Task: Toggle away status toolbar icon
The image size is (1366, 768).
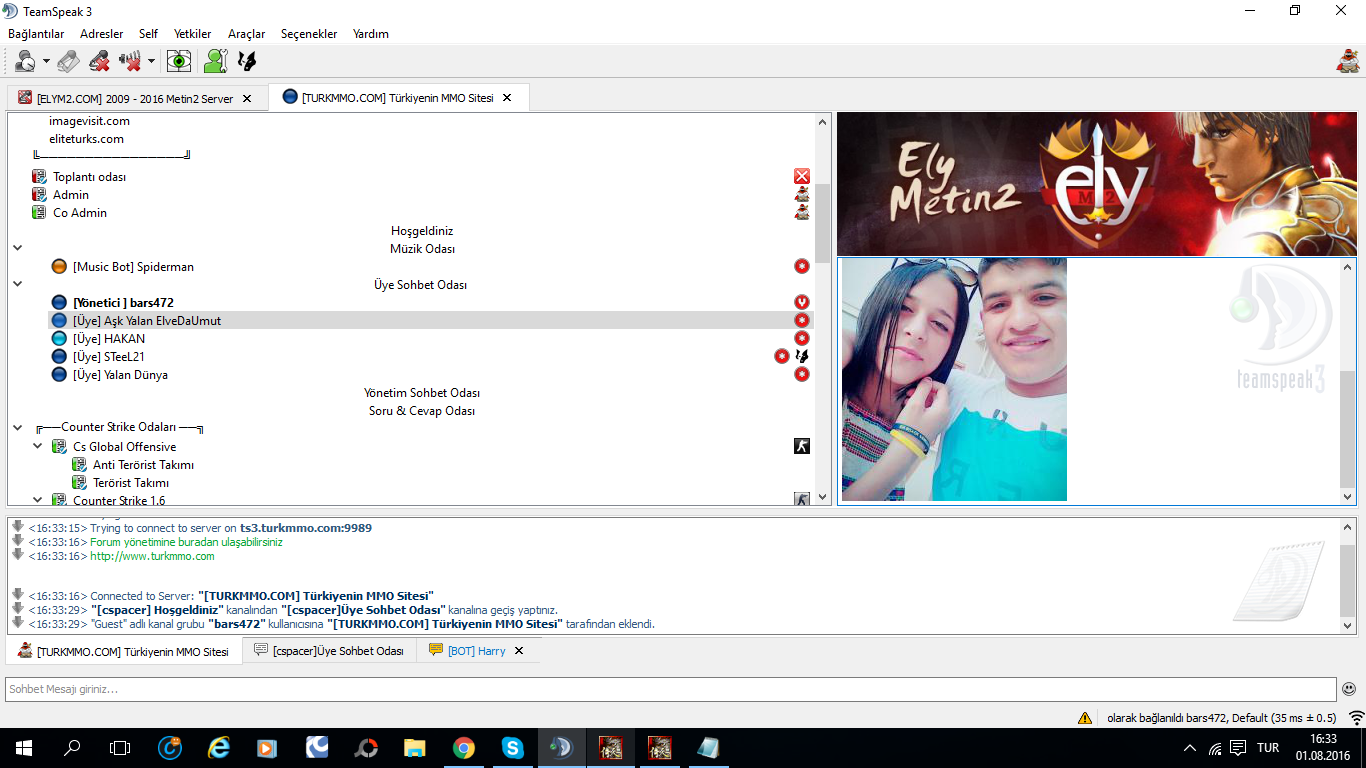Action: pos(25,61)
